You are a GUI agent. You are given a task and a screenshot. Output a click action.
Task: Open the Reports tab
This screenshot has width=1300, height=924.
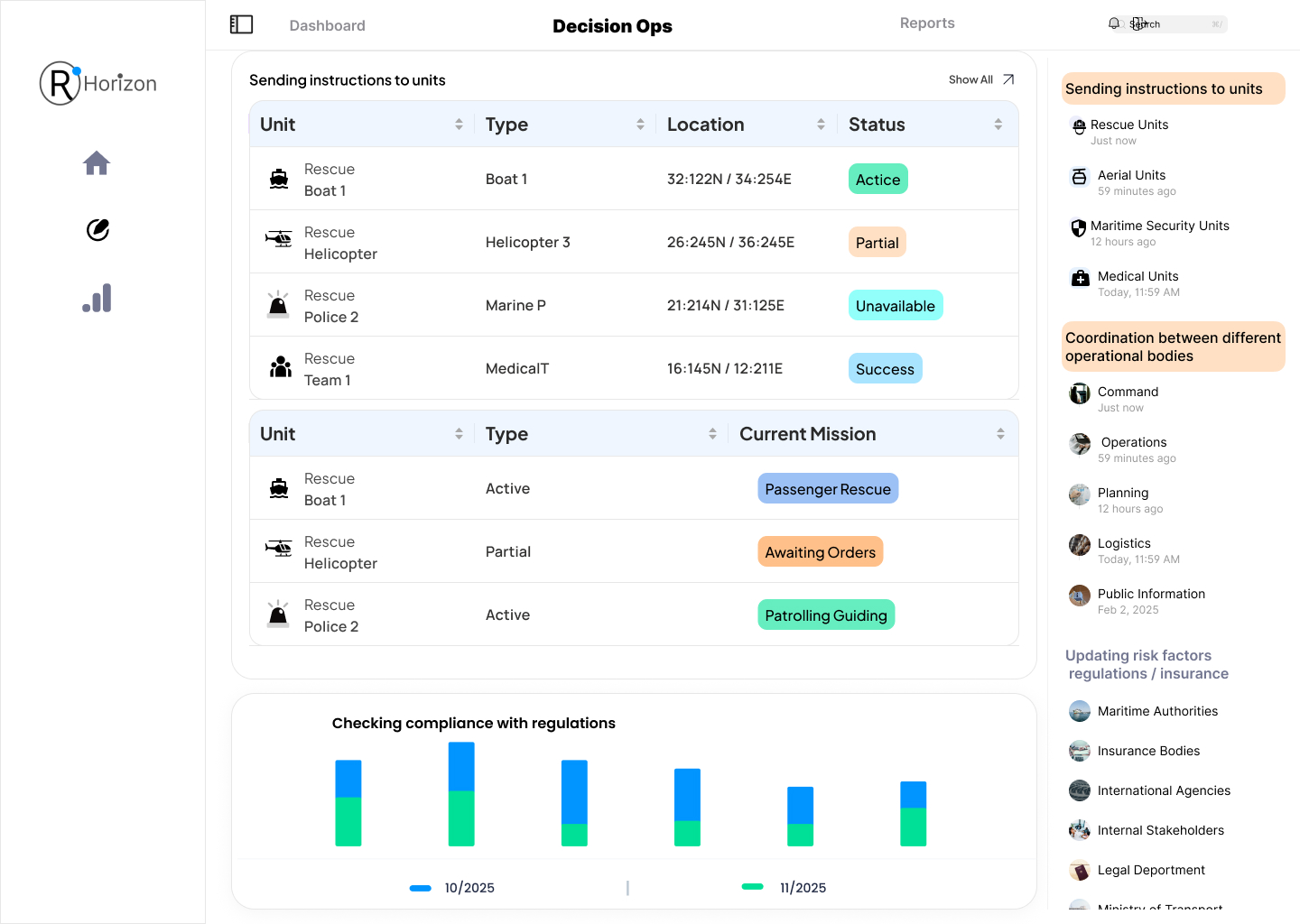pos(926,23)
